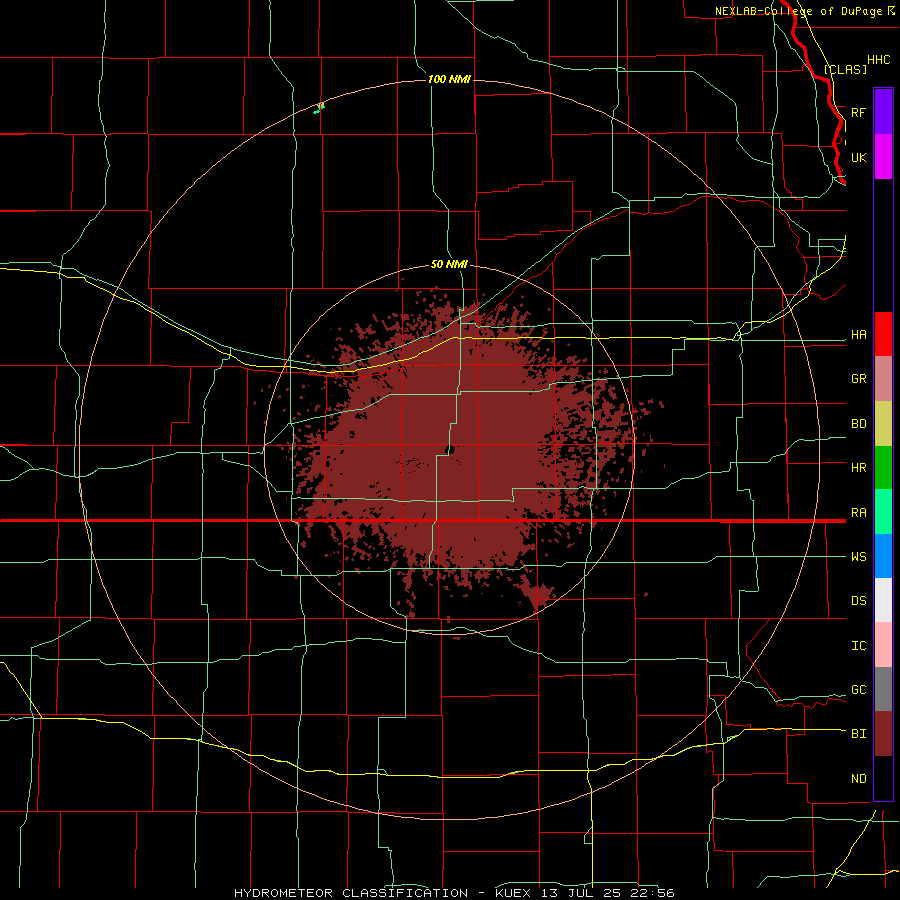Click the DS legend label

[858, 601]
